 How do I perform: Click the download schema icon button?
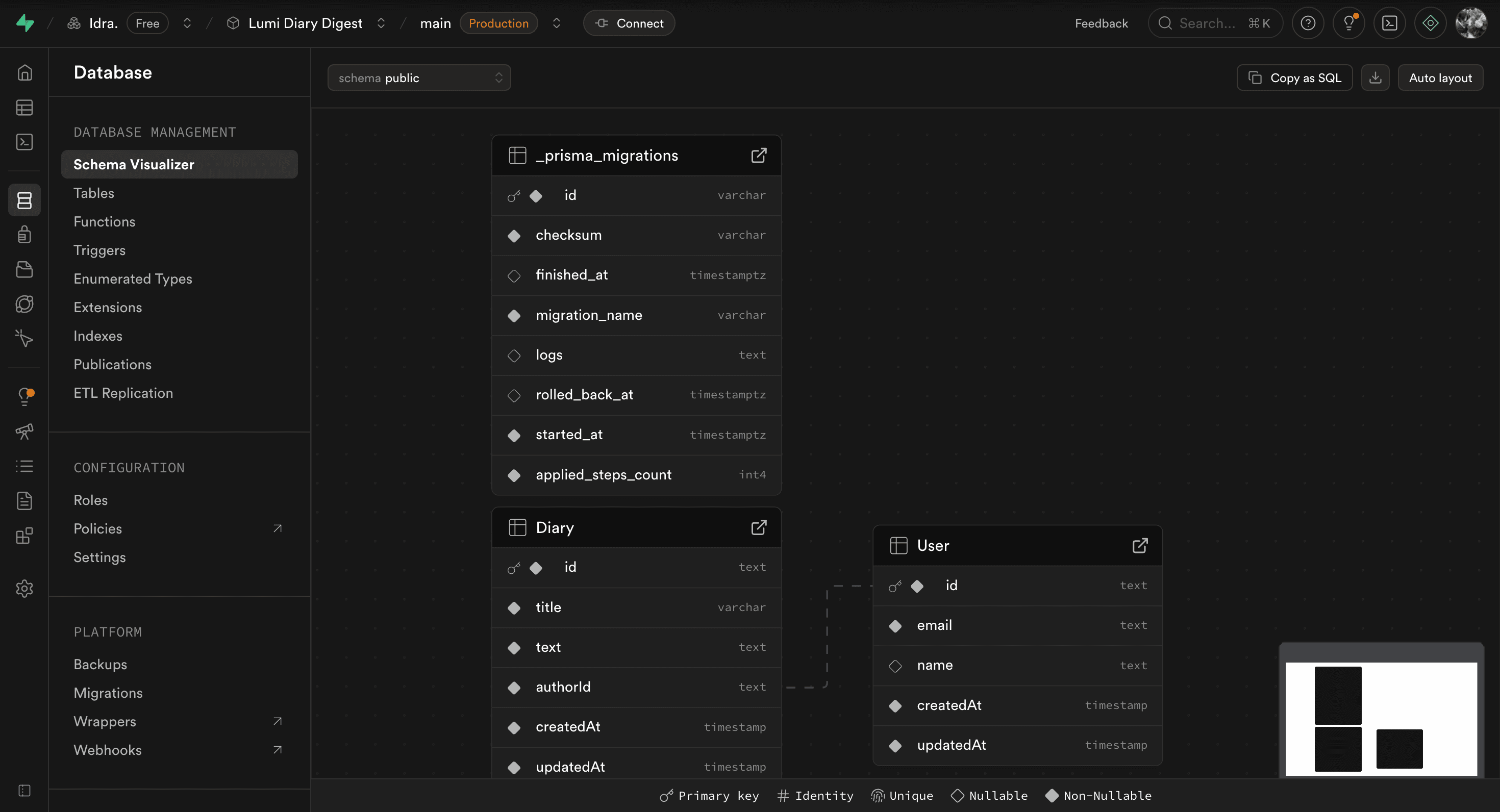pyautogui.click(x=1375, y=78)
